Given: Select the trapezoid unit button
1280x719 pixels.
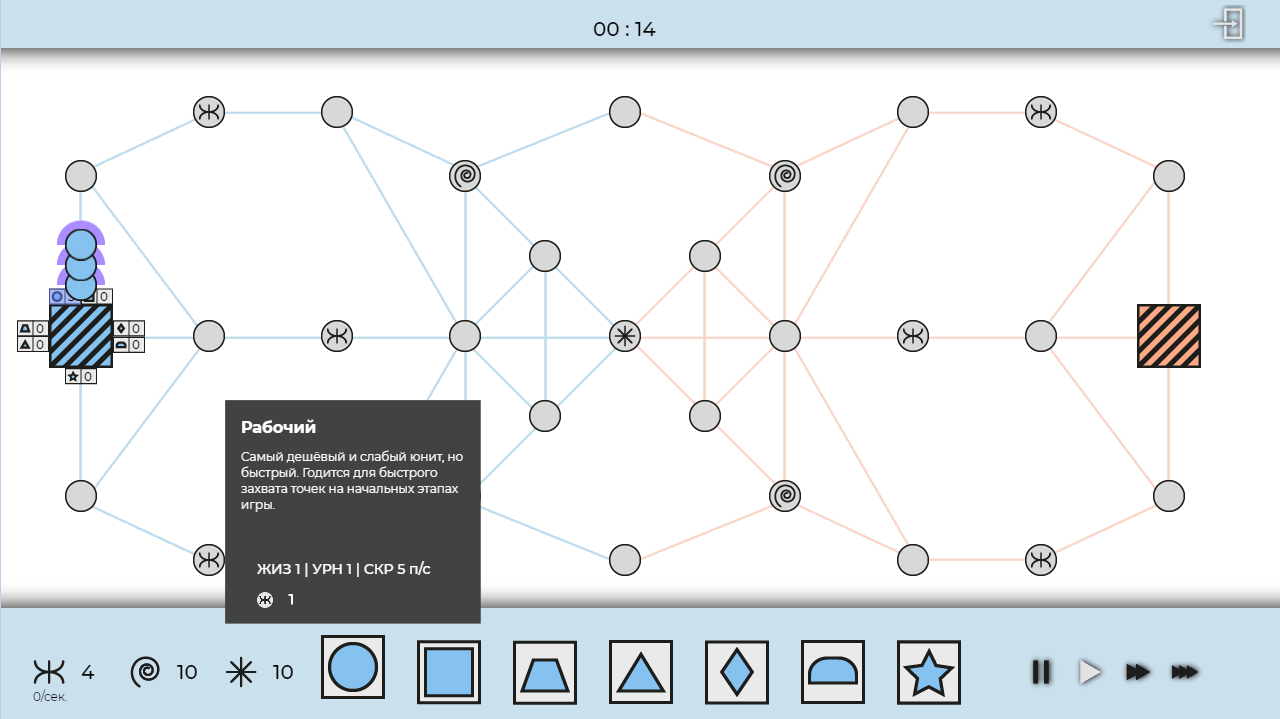Looking at the screenshot, I should point(545,672).
